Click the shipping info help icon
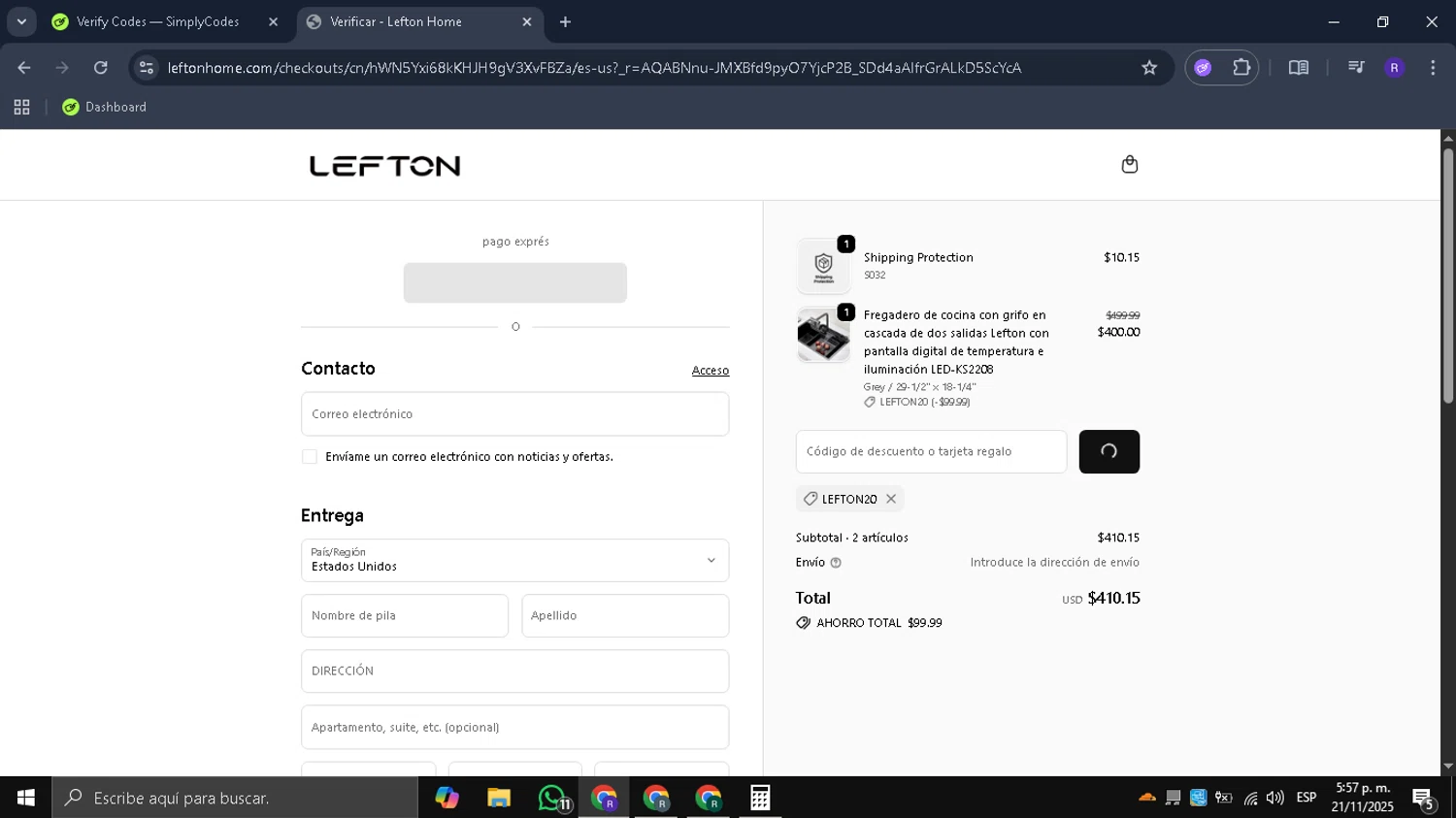 [836, 563]
